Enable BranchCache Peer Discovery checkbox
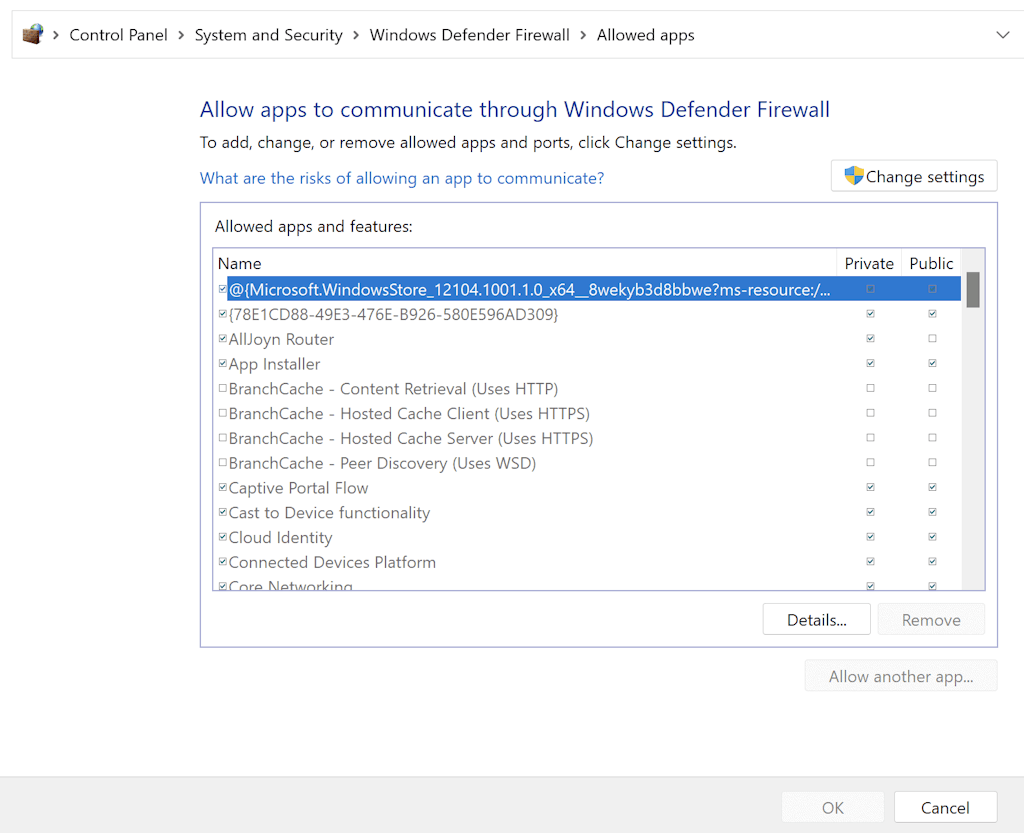Viewport: 1024px width, 833px height. (223, 462)
